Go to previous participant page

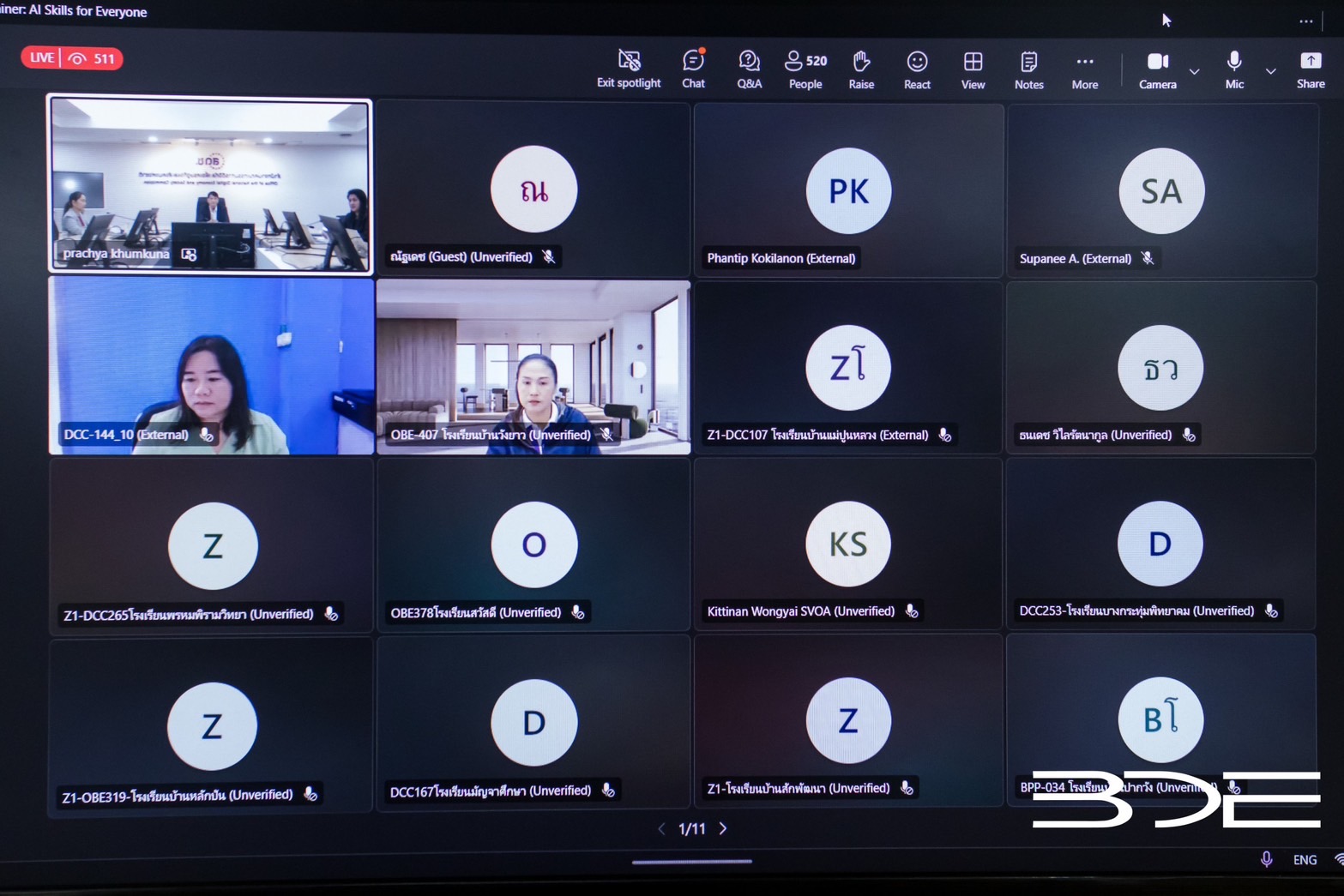[661, 828]
